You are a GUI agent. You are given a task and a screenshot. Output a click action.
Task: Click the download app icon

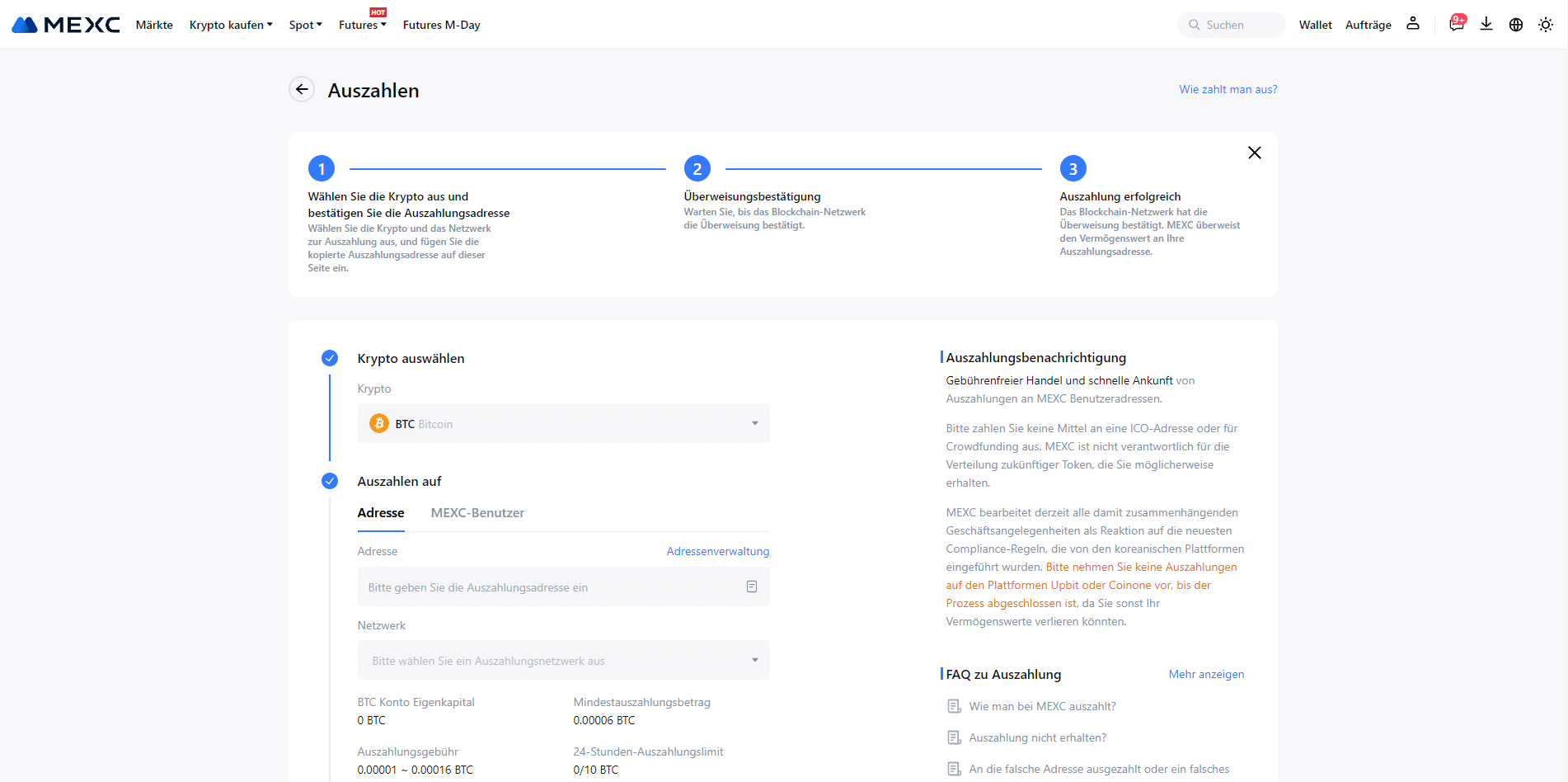tap(1486, 24)
